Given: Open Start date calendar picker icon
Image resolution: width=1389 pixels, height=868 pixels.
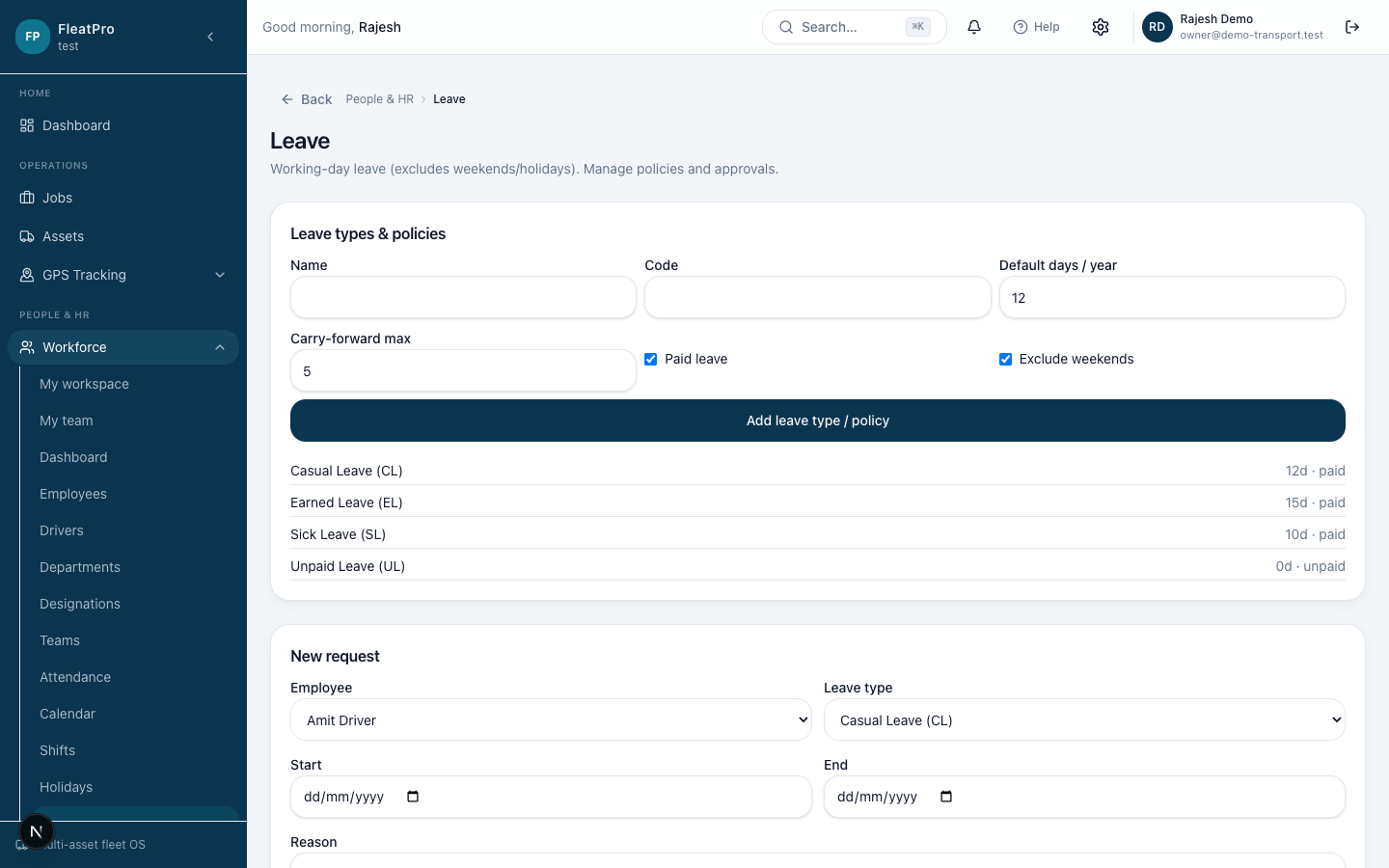Looking at the screenshot, I should tap(413, 797).
